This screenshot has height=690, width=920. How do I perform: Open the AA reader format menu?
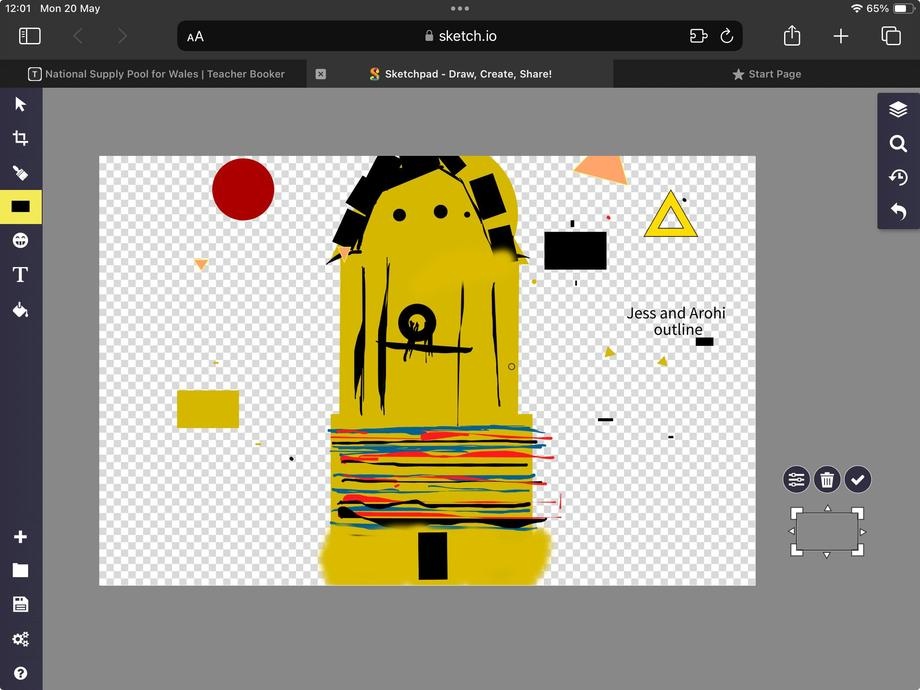click(x=195, y=37)
